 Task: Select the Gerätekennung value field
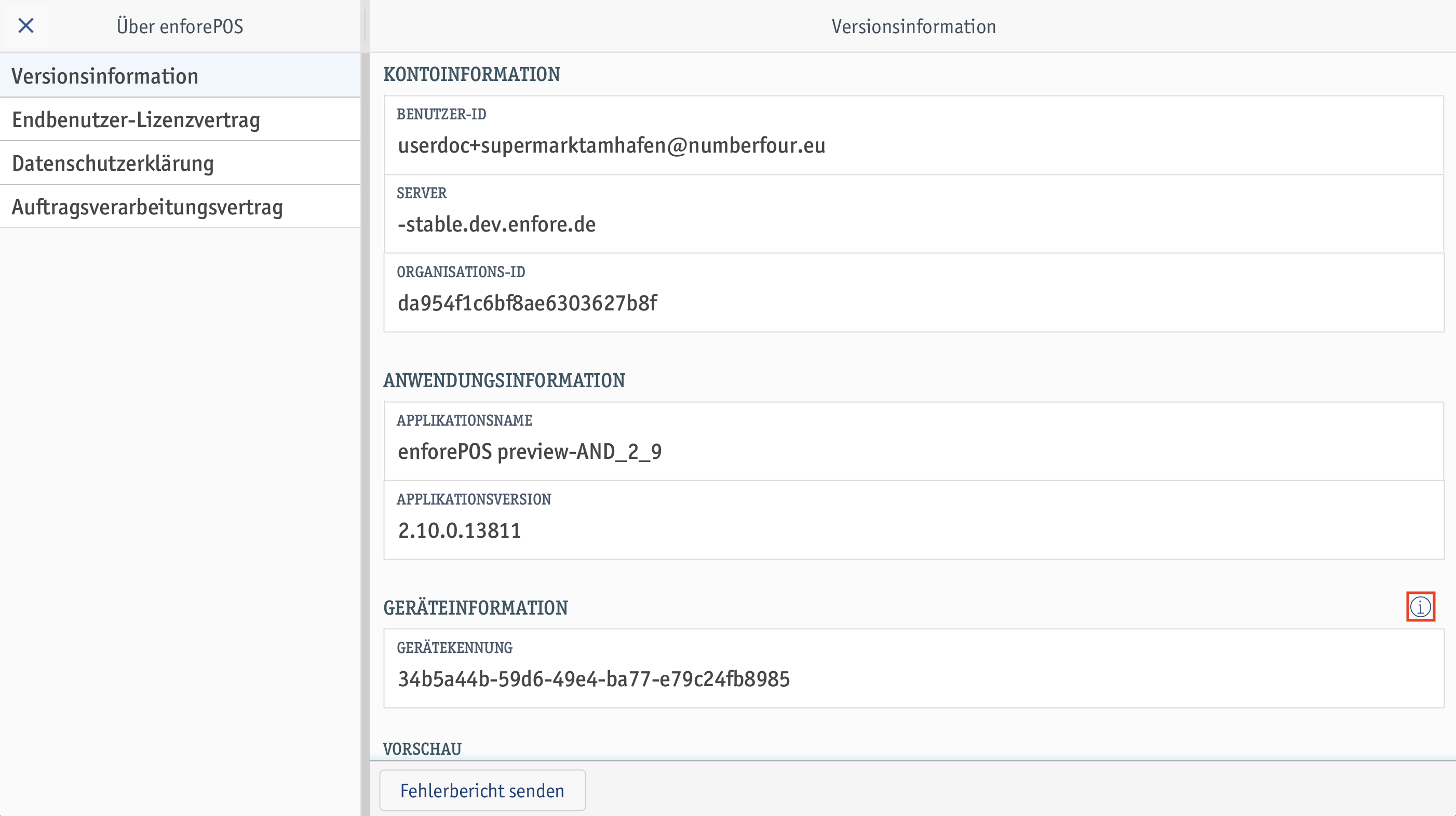click(x=913, y=669)
